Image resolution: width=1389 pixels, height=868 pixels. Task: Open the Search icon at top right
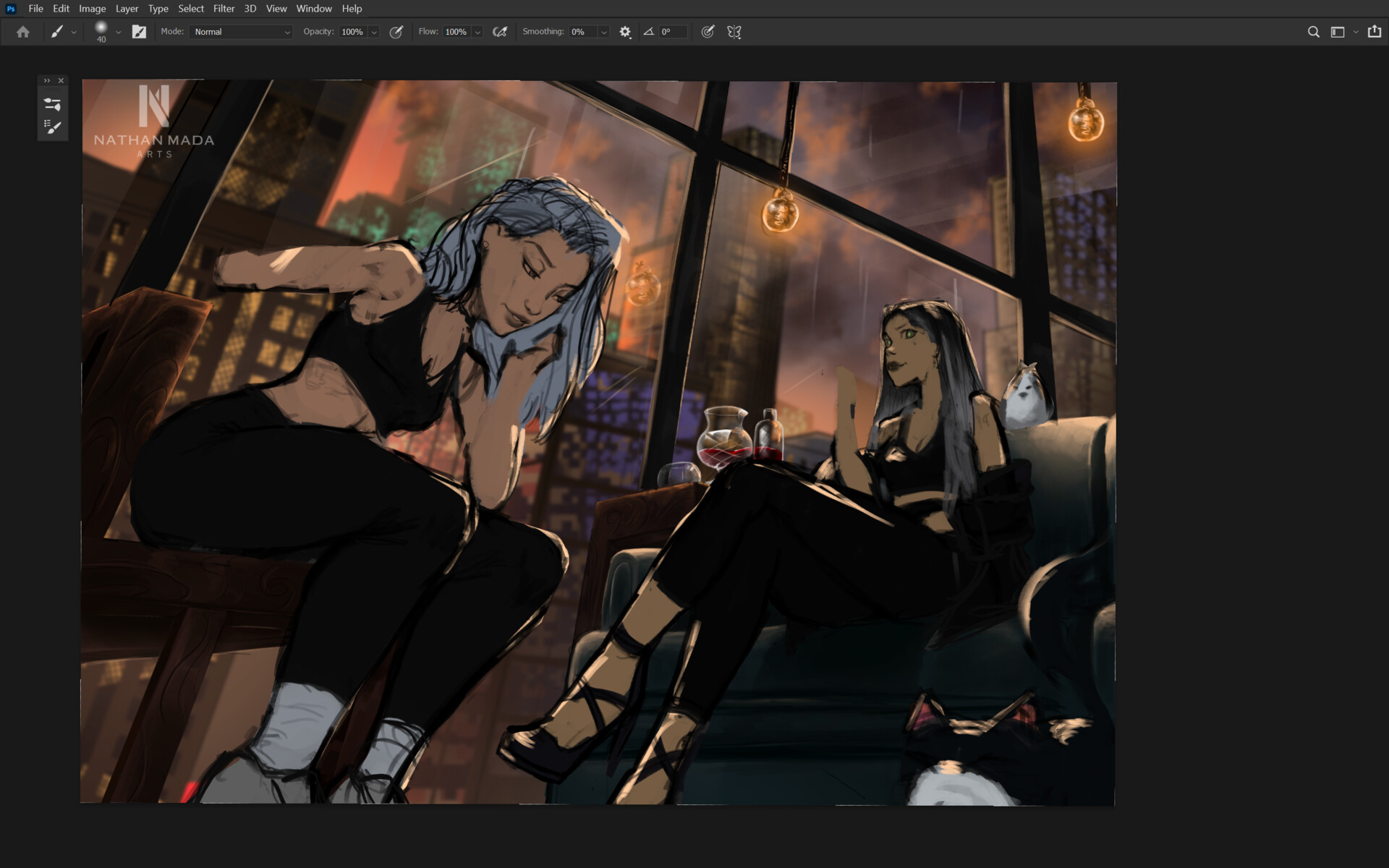(x=1313, y=32)
